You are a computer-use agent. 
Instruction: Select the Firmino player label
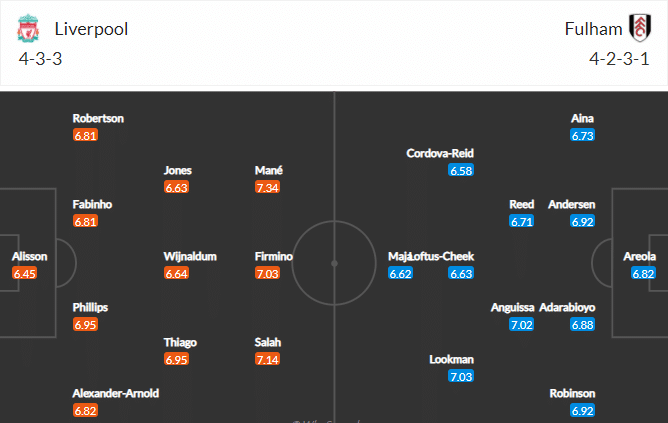point(274,256)
